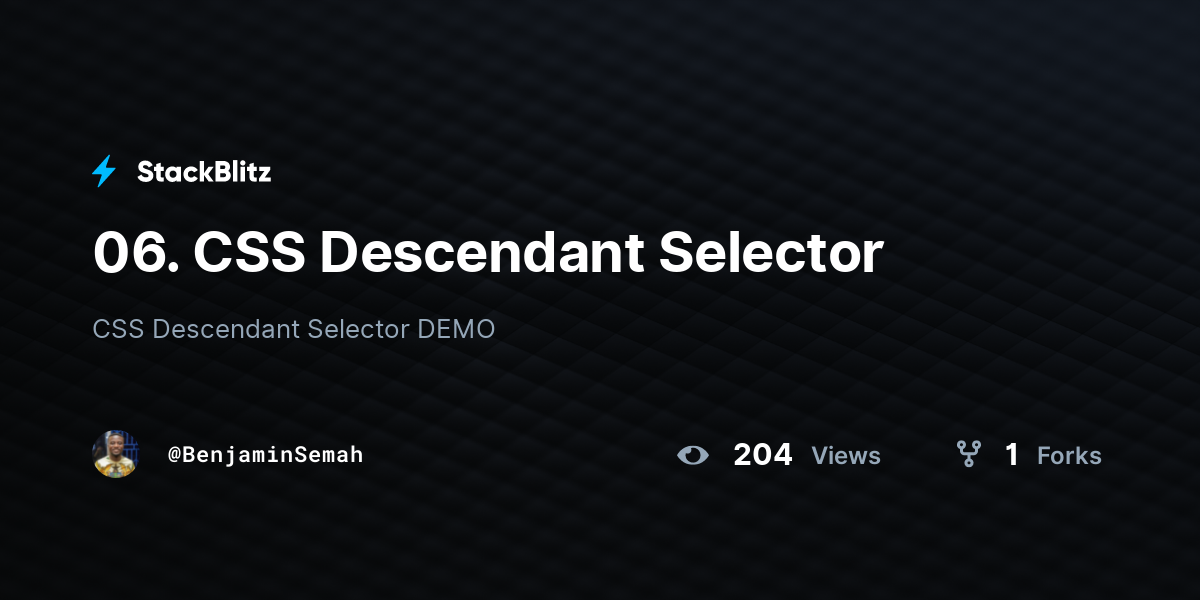Click the word CSS in the large title
The image size is (1200, 600).
point(250,252)
